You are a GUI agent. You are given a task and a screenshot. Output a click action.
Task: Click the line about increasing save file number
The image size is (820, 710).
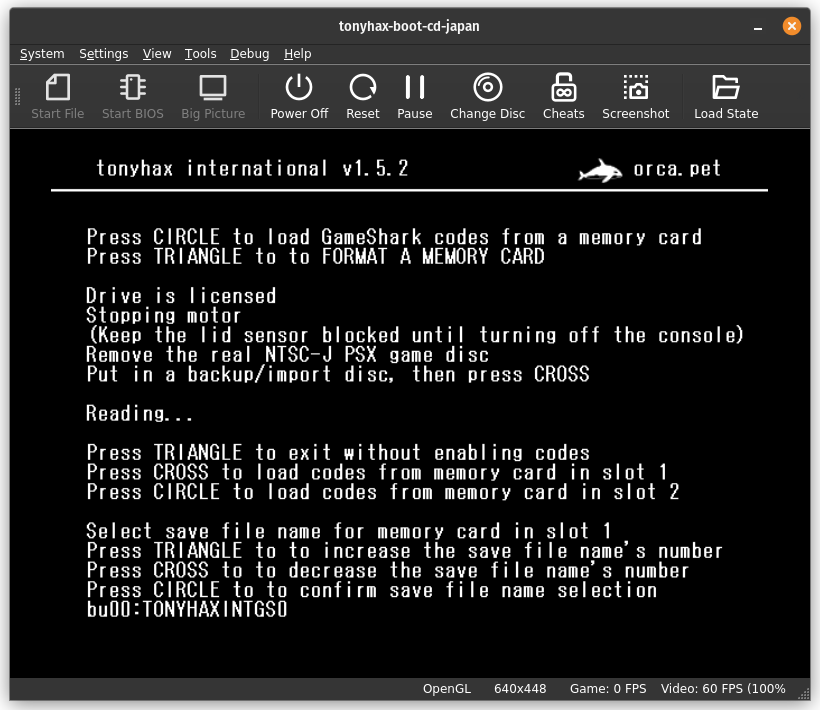pyautogui.click(x=405, y=551)
